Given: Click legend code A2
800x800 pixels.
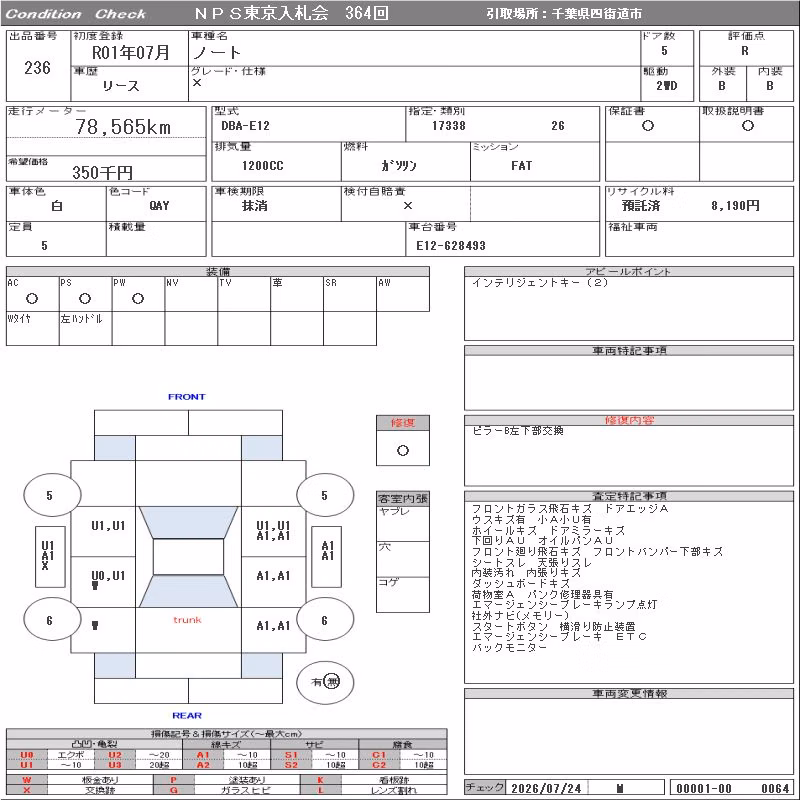Looking at the screenshot, I should pos(203,765).
